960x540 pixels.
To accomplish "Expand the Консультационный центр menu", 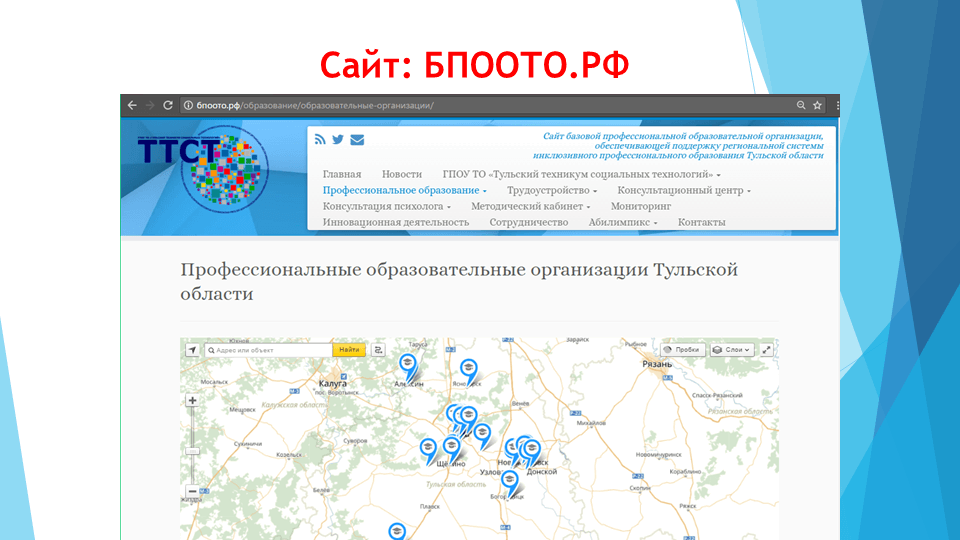I will pos(684,190).
